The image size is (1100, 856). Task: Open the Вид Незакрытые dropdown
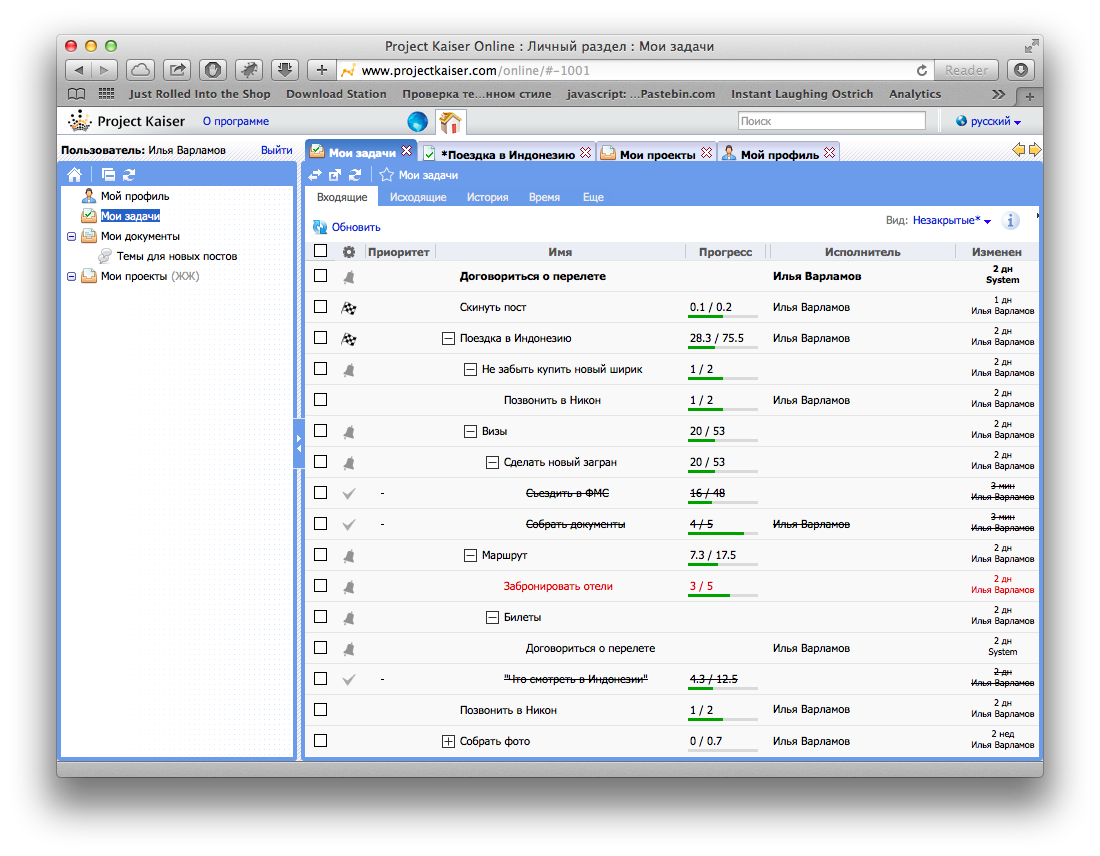click(952, 220)
